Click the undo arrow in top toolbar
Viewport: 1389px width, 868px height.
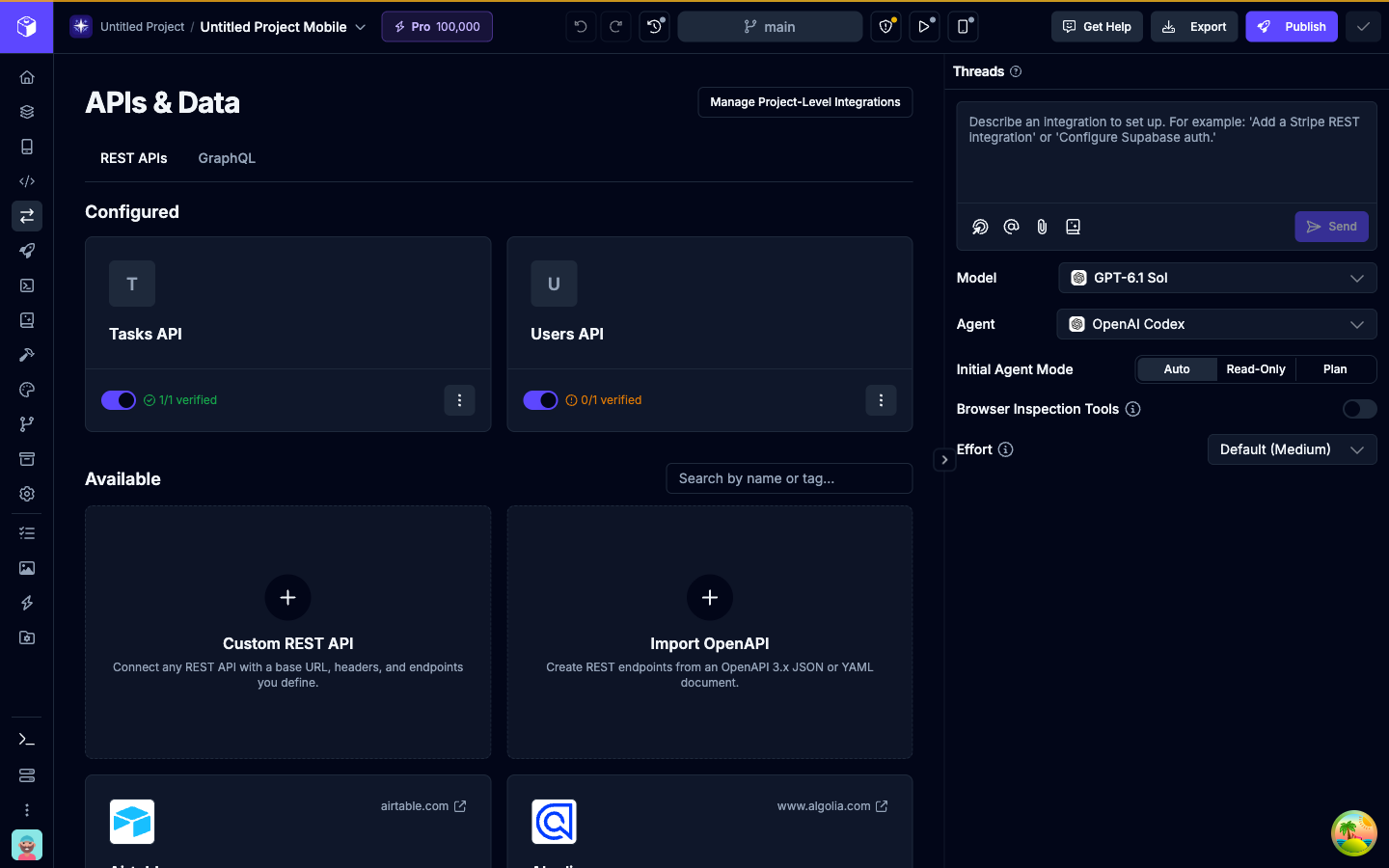[x=581, y=27]
